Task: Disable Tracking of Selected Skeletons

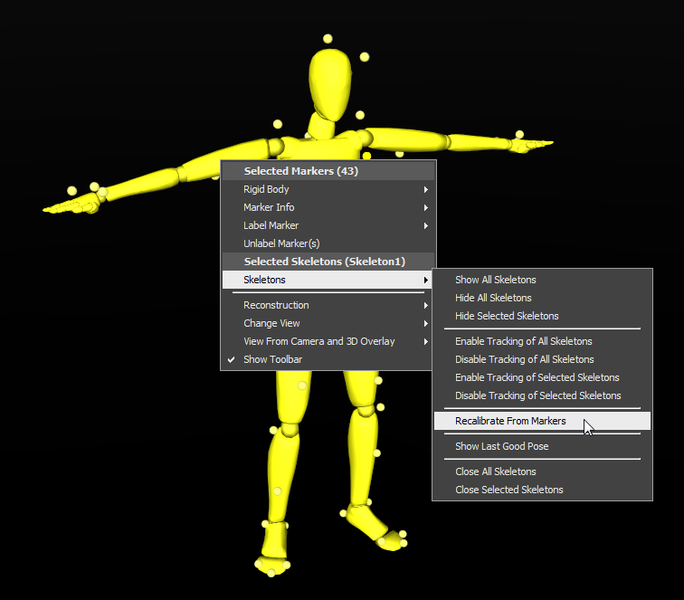Action: click(538, 396)
